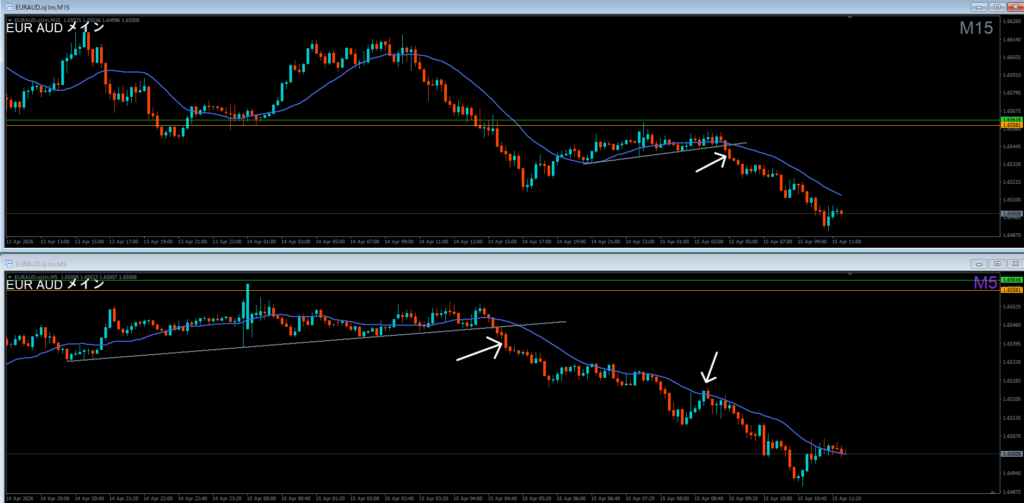Minimize the M5 chart window
Viewport: 1024px width, 503px height.
[x=979, y=263]
